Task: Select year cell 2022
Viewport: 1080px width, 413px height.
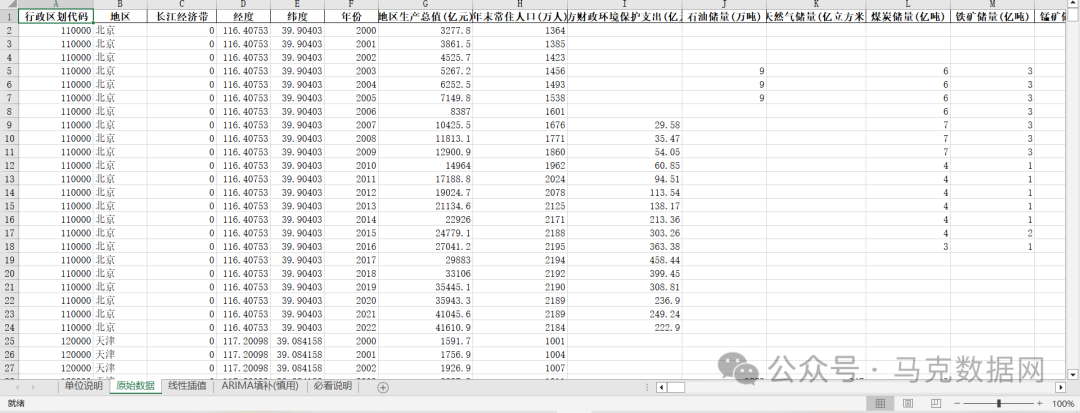Action: click(x=351, y=328)
